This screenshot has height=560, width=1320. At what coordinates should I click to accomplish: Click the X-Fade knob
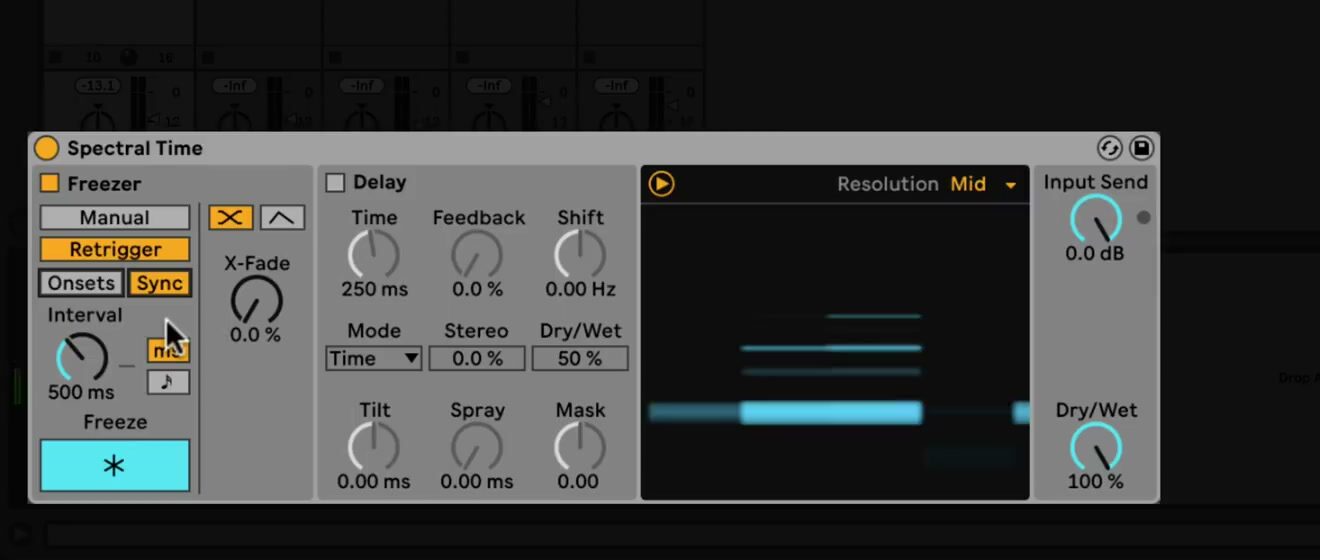pyautogui.click(x=256, y=300)
